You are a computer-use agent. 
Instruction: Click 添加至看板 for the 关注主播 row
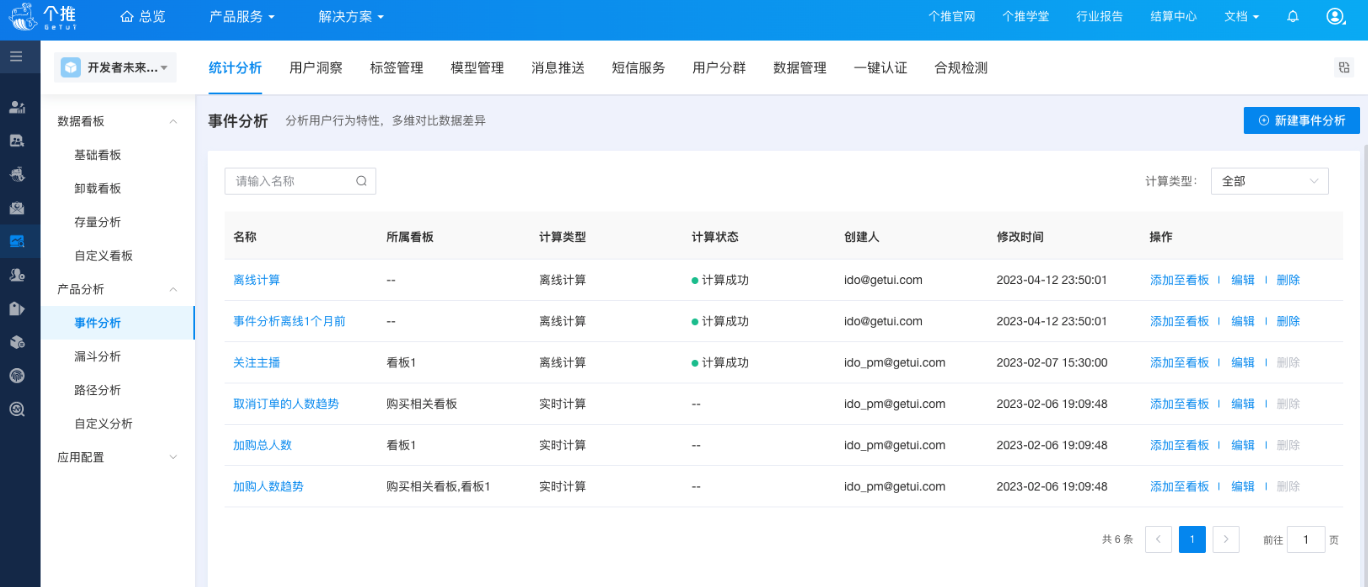point(1179,362)
